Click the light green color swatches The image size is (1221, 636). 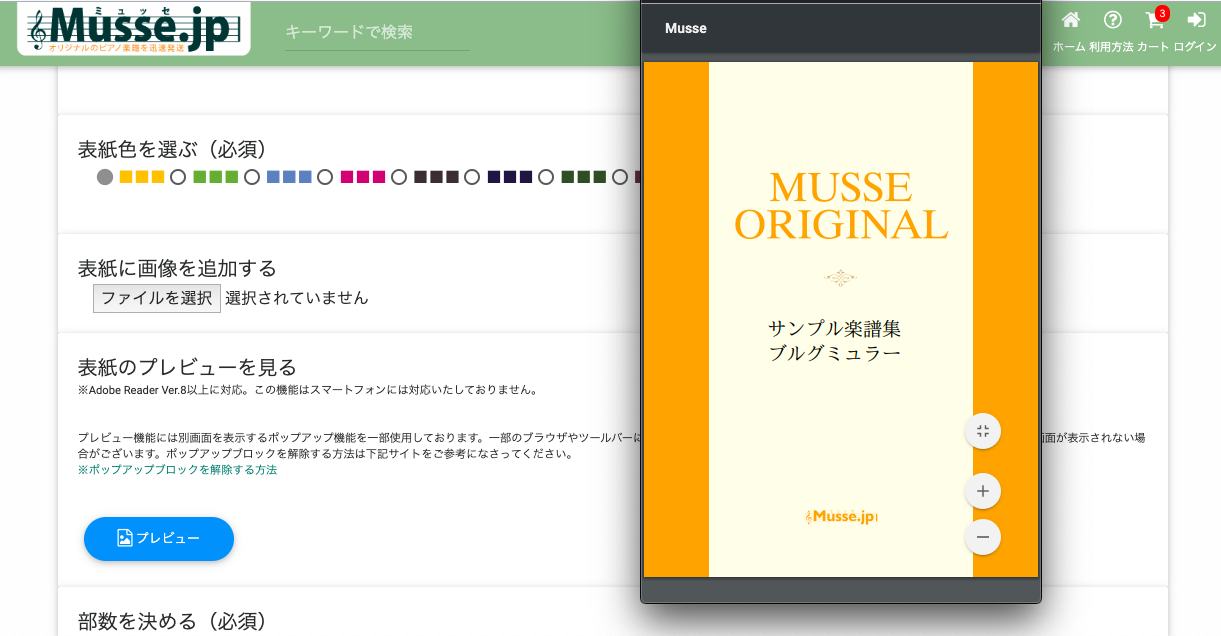(x=215, y=177)
